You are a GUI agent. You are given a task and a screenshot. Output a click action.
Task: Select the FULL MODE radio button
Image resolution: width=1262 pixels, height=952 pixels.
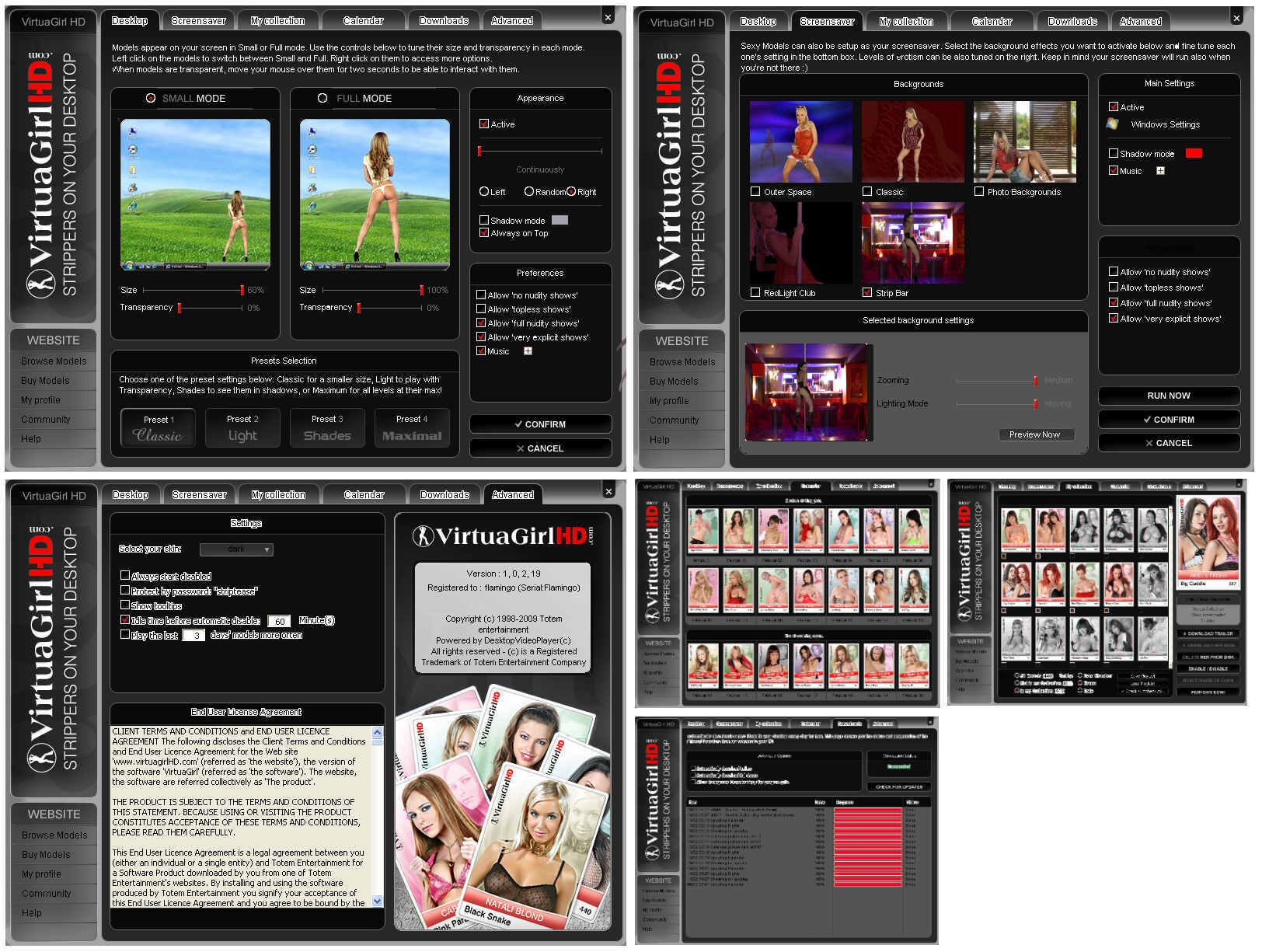pyautogui.click(x=322, y=99)
